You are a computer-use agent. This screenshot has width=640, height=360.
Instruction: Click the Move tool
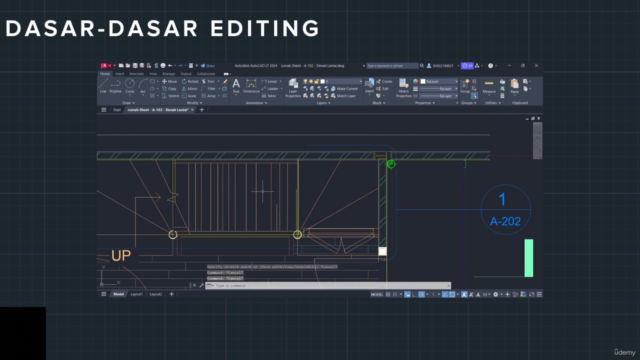coord(169,82)
